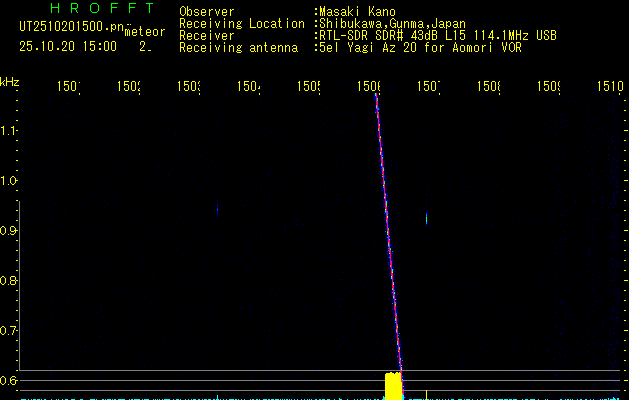The height and width of the screenshot is (400, 629).
Task: Click the 'Observer' field label
Action: pos(207,11)
